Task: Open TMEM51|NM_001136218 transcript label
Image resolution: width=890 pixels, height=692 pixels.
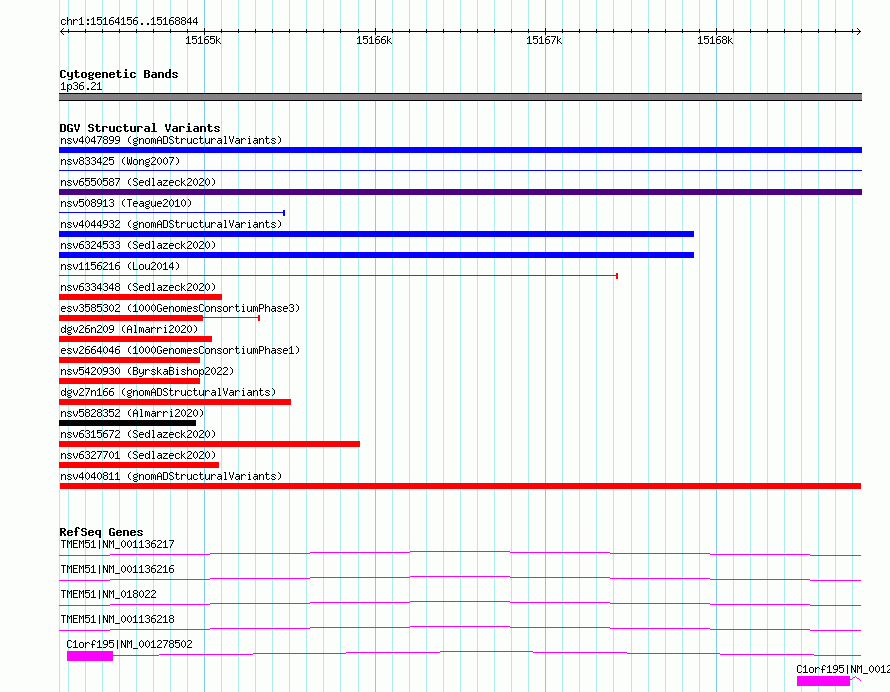Action: [x=117, y=619]
